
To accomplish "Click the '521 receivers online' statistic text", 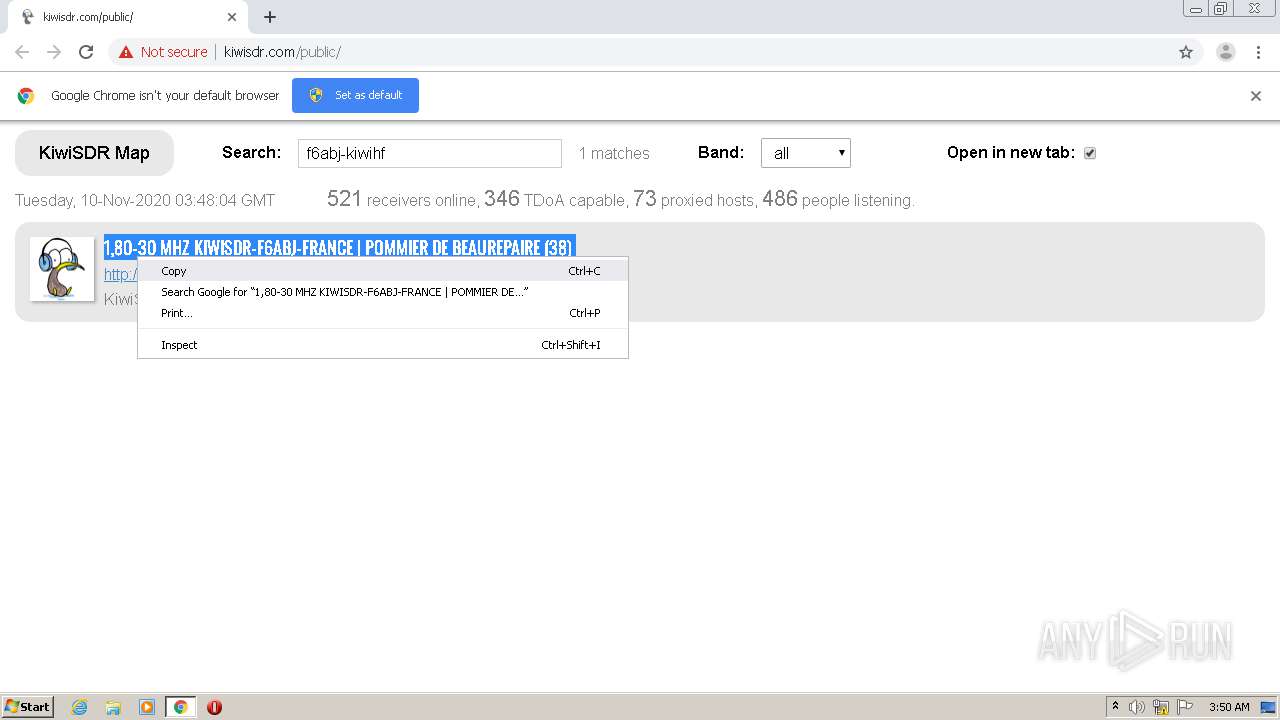I will [402, 199].
